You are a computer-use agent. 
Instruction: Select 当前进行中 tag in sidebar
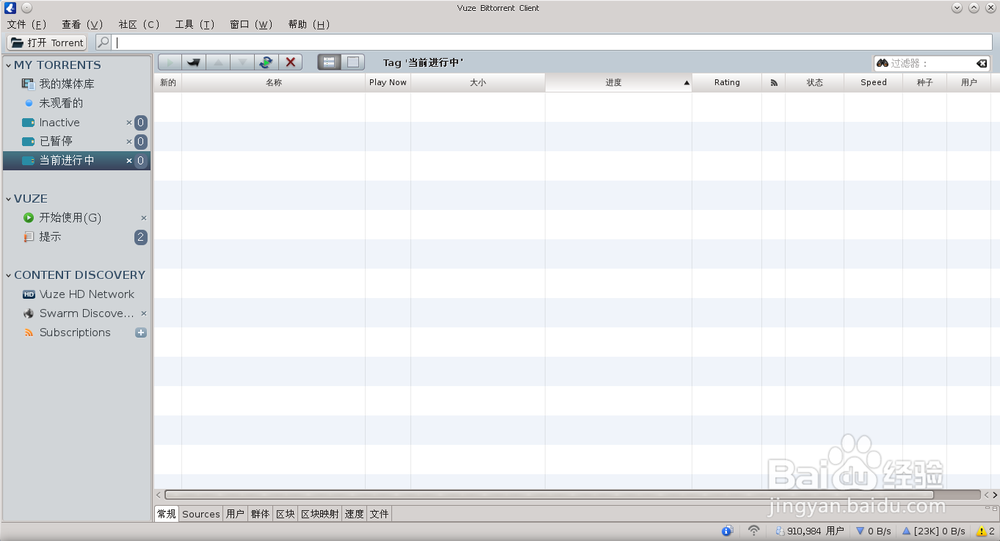[66, 160]
